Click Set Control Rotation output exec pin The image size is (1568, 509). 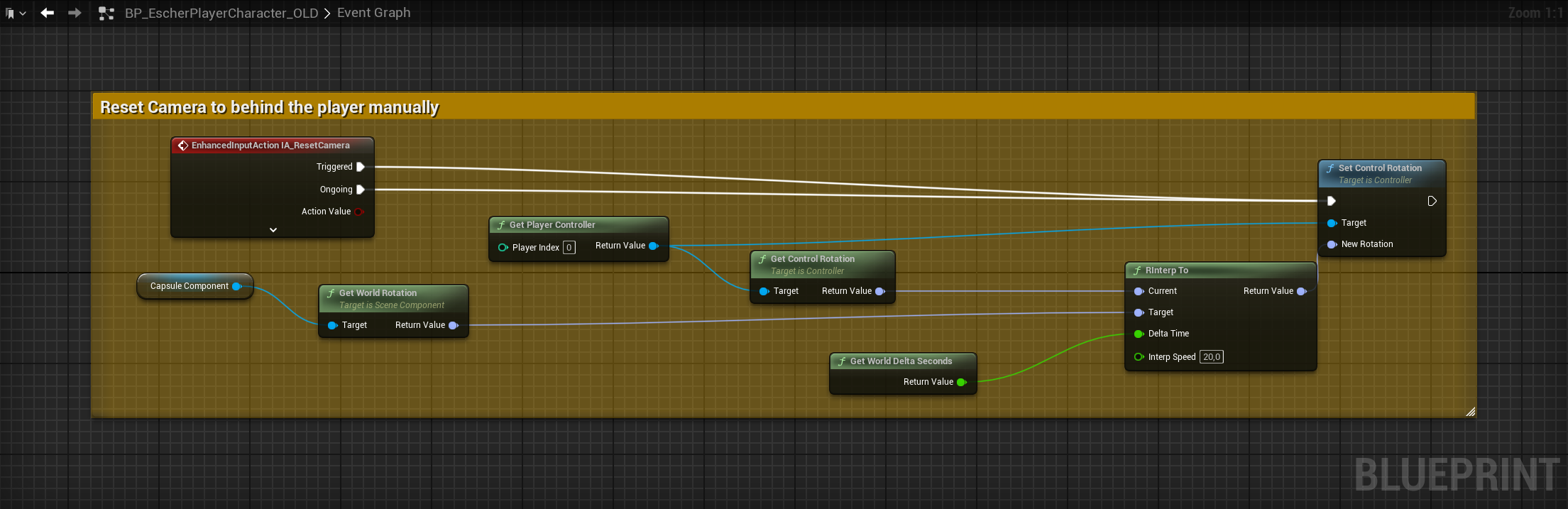click(x=1432, y=201)
